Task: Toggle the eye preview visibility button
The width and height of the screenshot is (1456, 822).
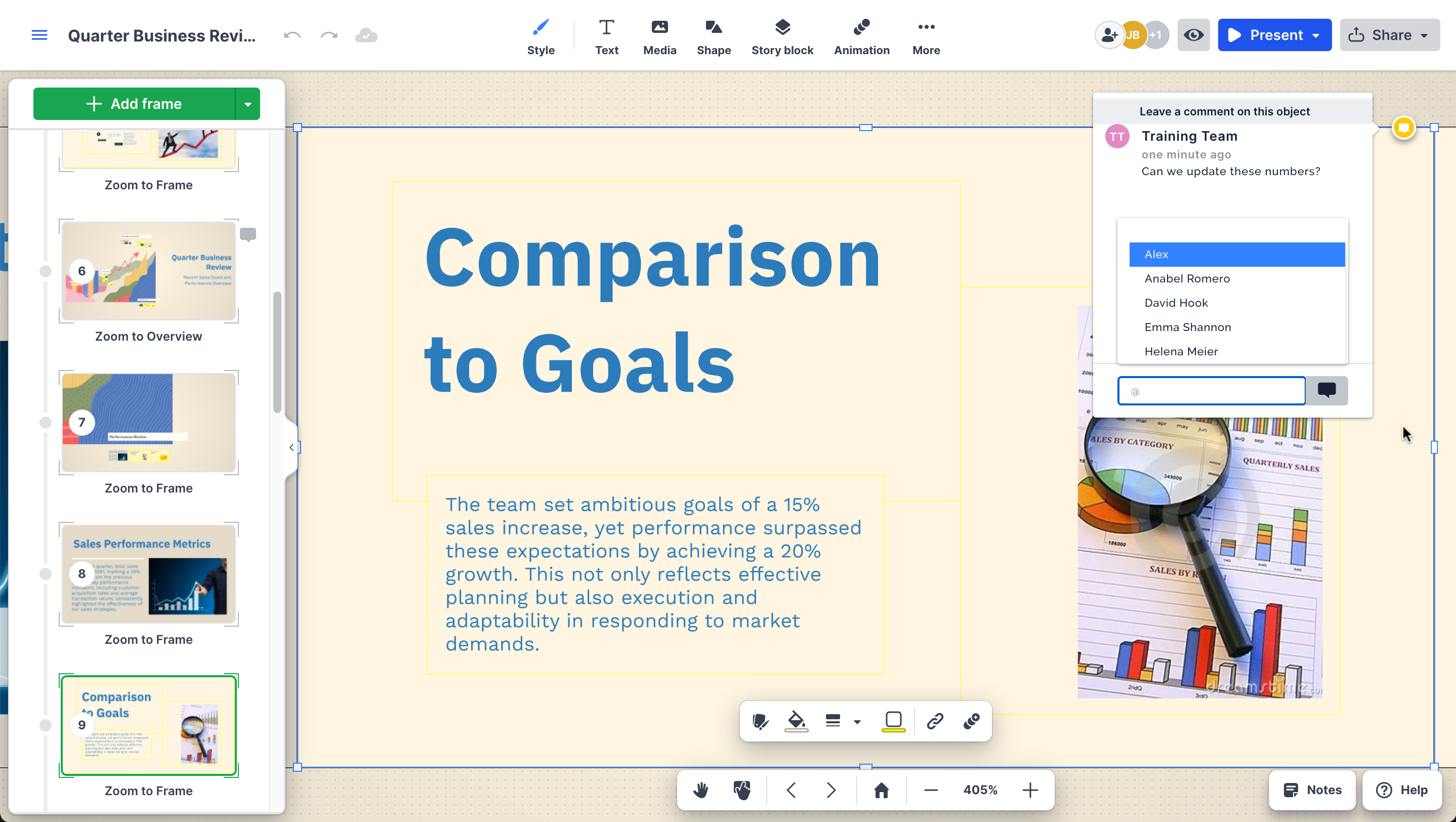Action: click(x=1193, y=35)
